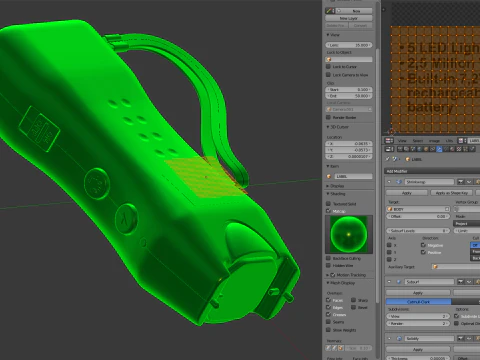
Task: Collapse the Shading panel section
Action: [x=328, y=194]
